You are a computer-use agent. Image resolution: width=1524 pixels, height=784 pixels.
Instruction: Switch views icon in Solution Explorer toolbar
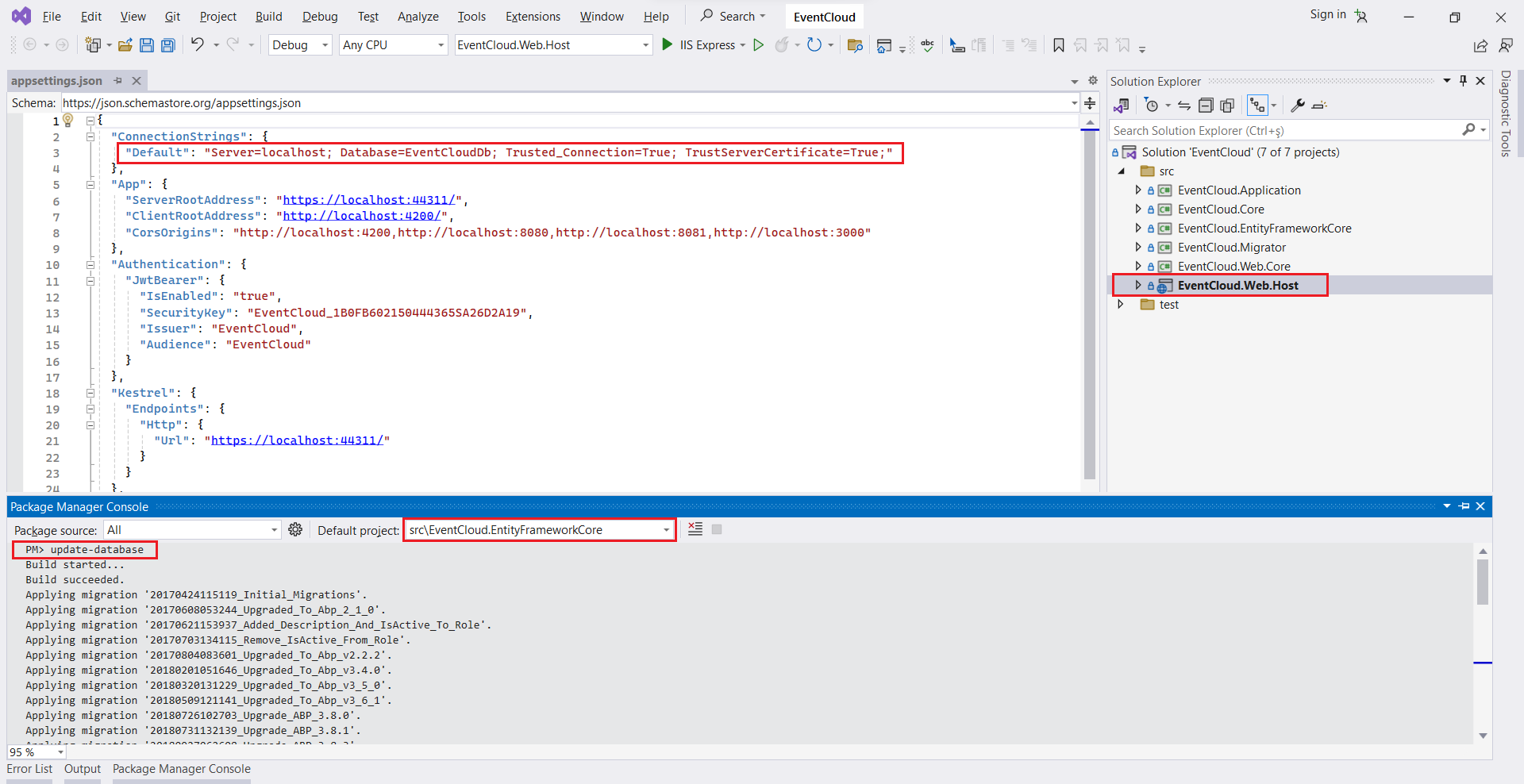tap(1122, 106)
